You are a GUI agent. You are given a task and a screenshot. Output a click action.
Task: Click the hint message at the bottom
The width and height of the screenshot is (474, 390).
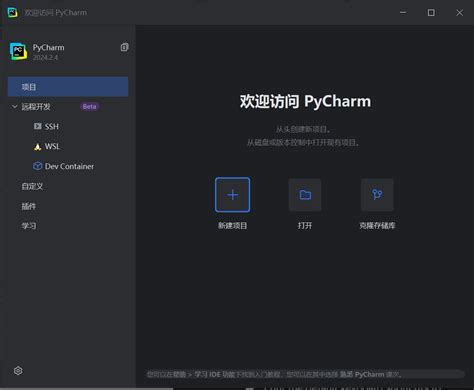coord(274,374)
